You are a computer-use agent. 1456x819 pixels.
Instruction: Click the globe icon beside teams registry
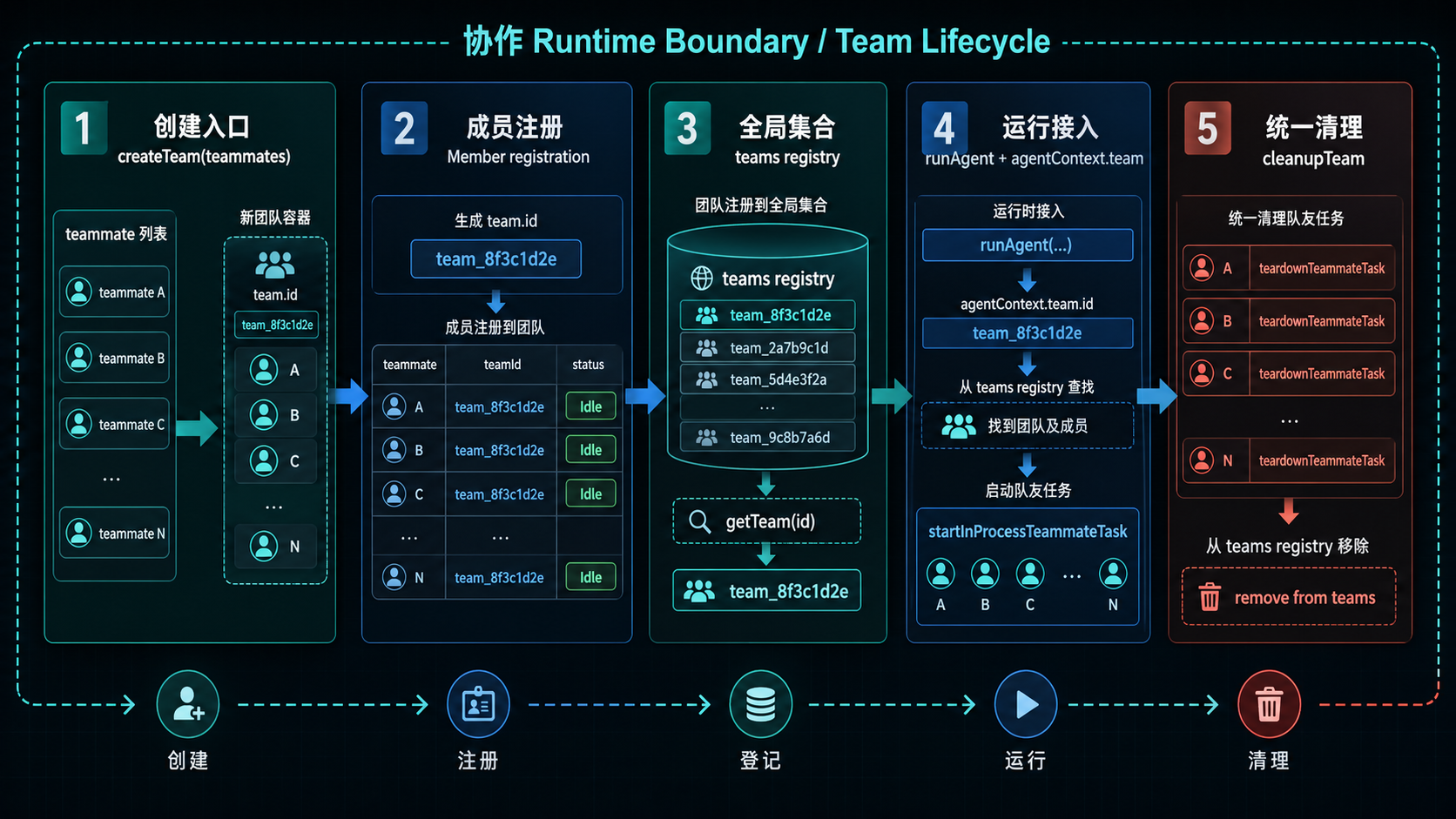pos(702,279)
